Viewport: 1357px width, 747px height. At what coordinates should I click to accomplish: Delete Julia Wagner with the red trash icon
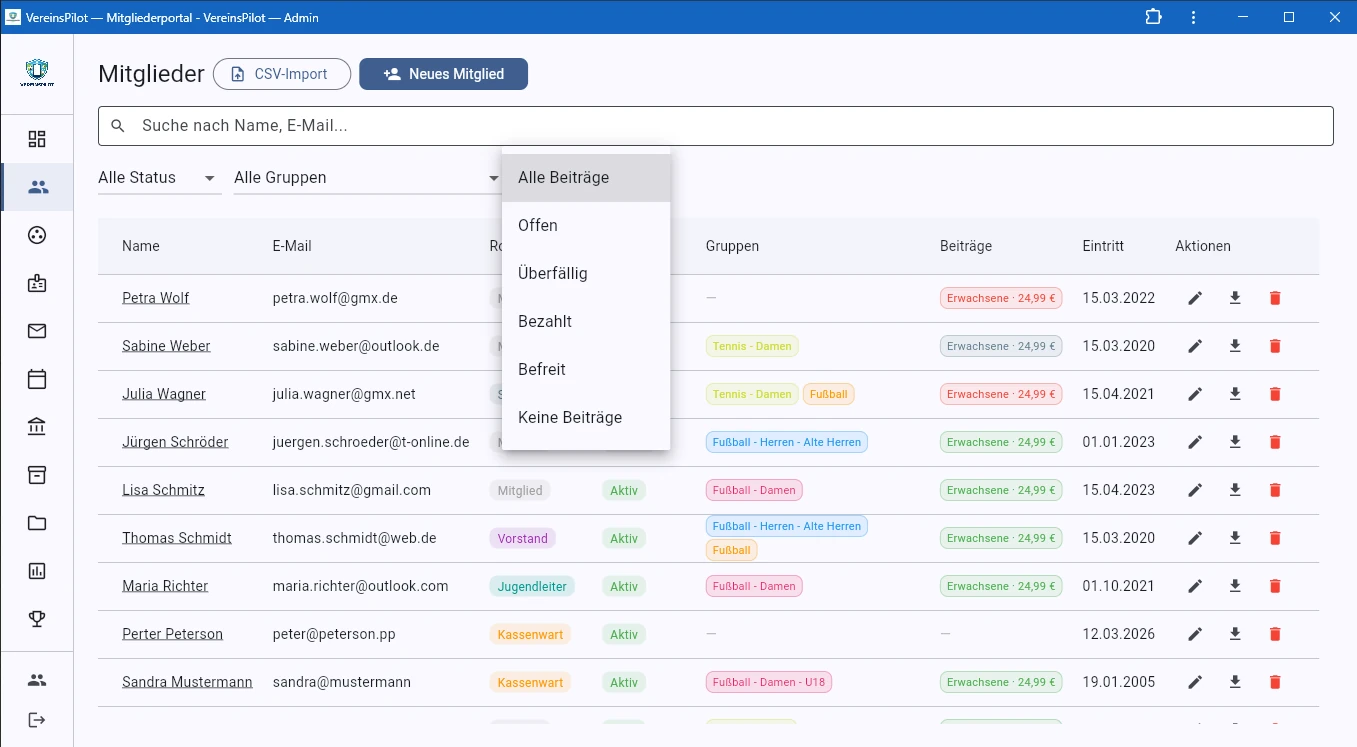(1275, 394)
